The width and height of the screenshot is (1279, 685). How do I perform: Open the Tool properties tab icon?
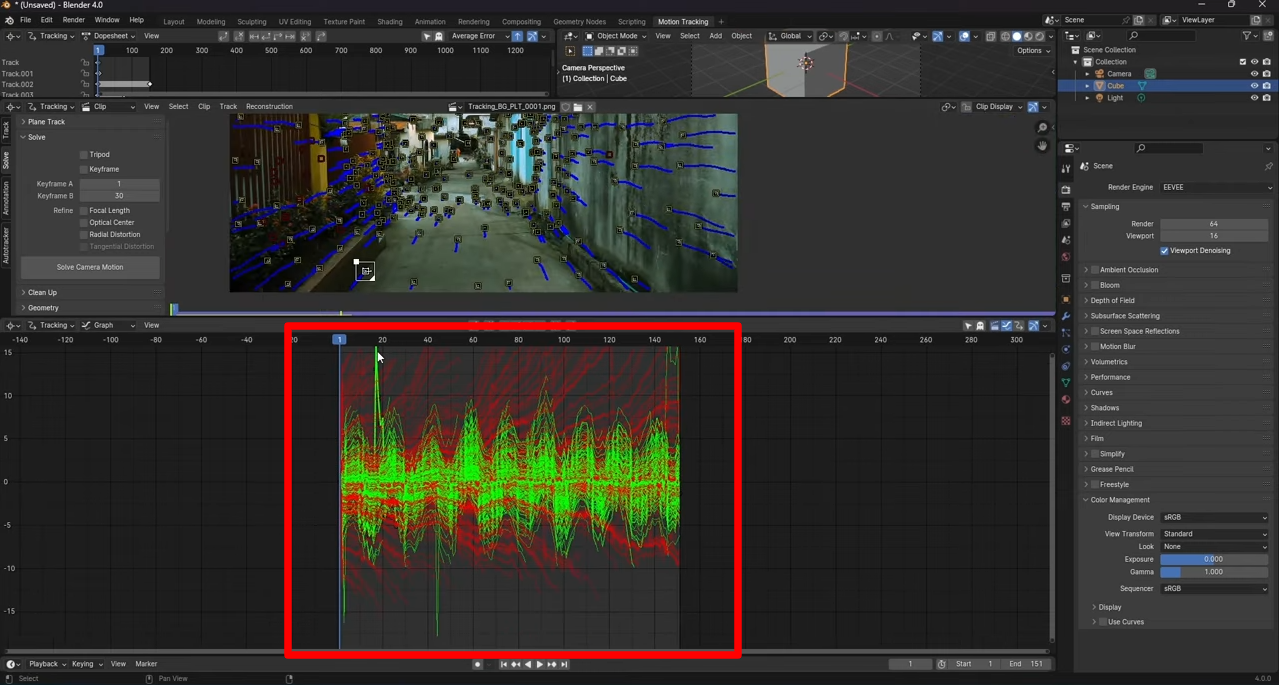tap(1066, 169)
